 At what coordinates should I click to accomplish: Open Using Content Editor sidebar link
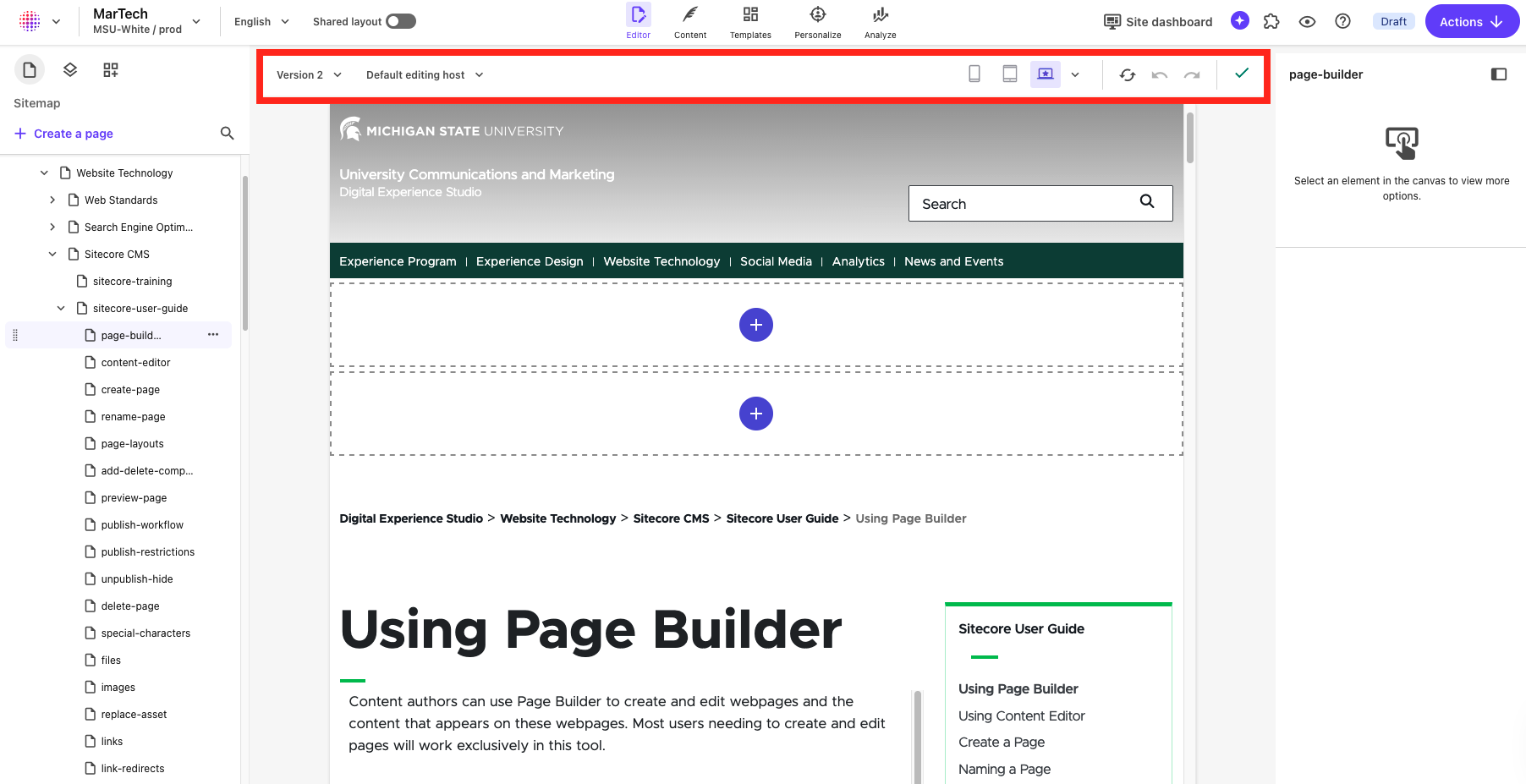click(x=1021, y=715)
